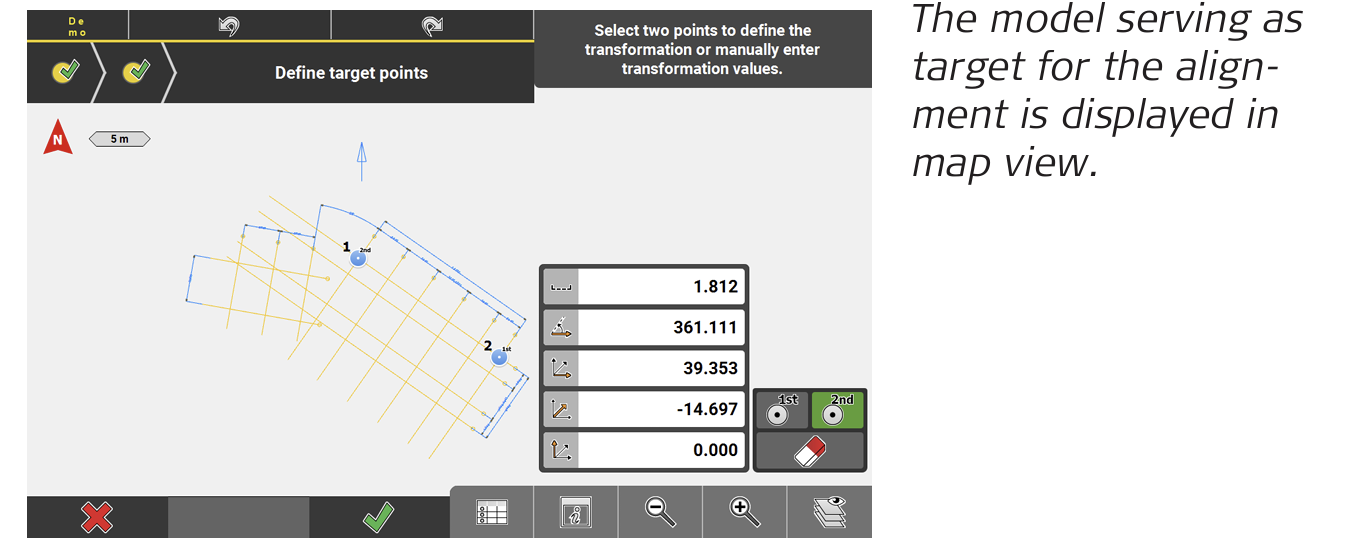1357x548 pixels.
Task: Edit the translation field showing -14.697
Action: (661, 409)
